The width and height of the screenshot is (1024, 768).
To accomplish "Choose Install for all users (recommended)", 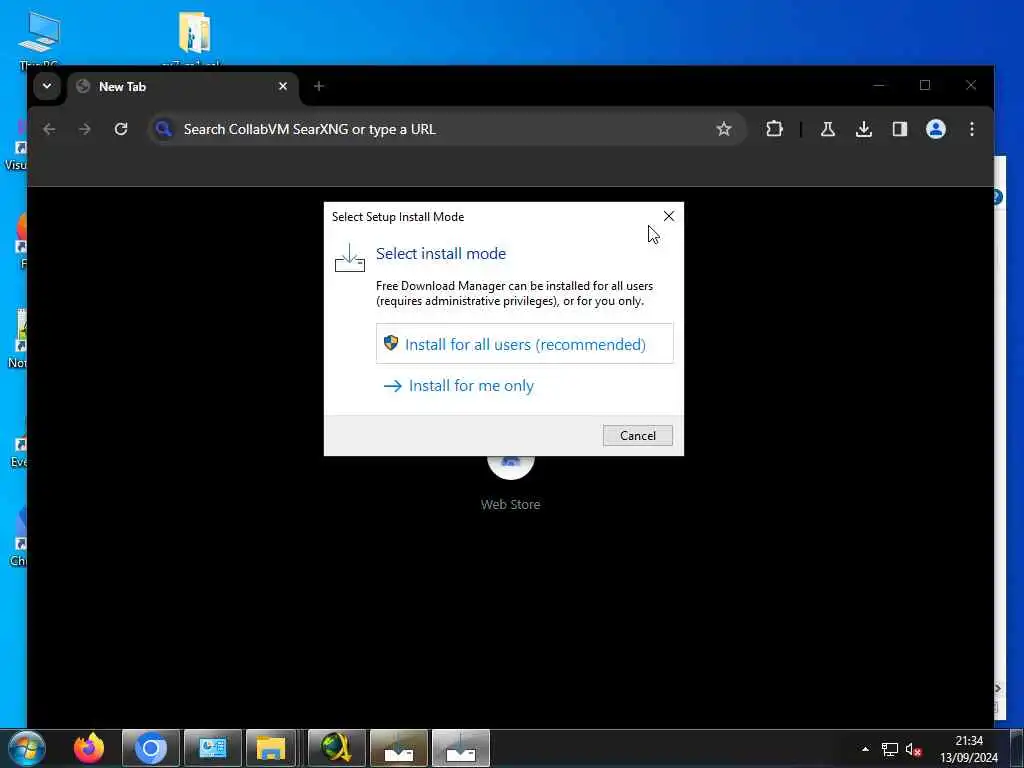I will pyautogui.click(x=524, y=344).
